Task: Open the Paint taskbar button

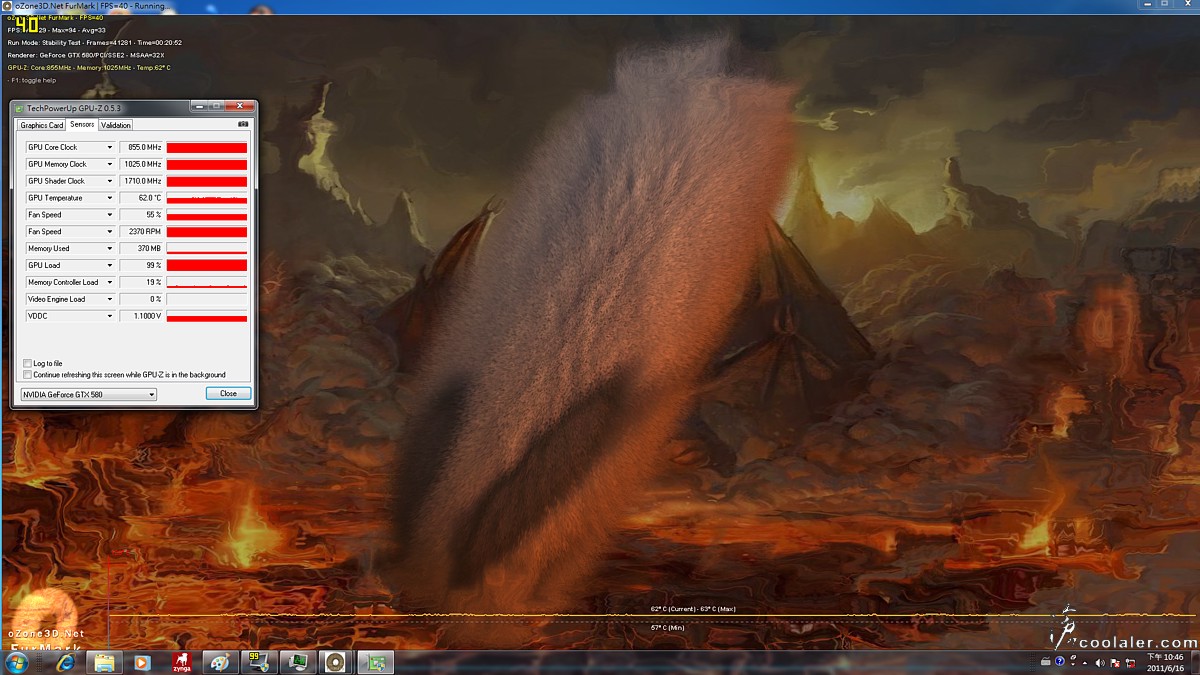Action: coord(219,662)
